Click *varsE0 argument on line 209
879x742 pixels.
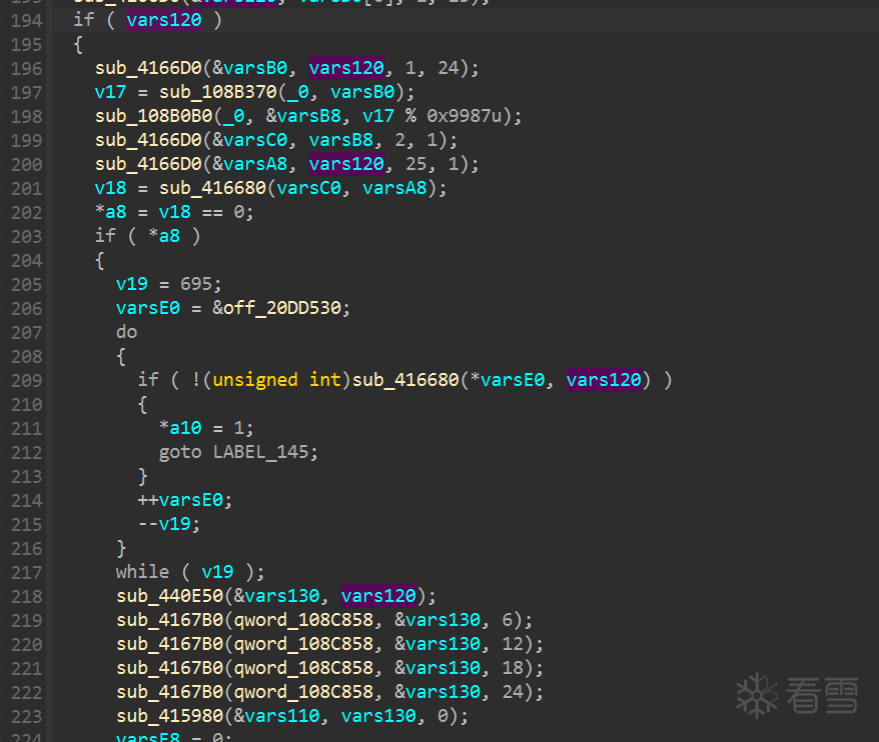click(507, 380)
